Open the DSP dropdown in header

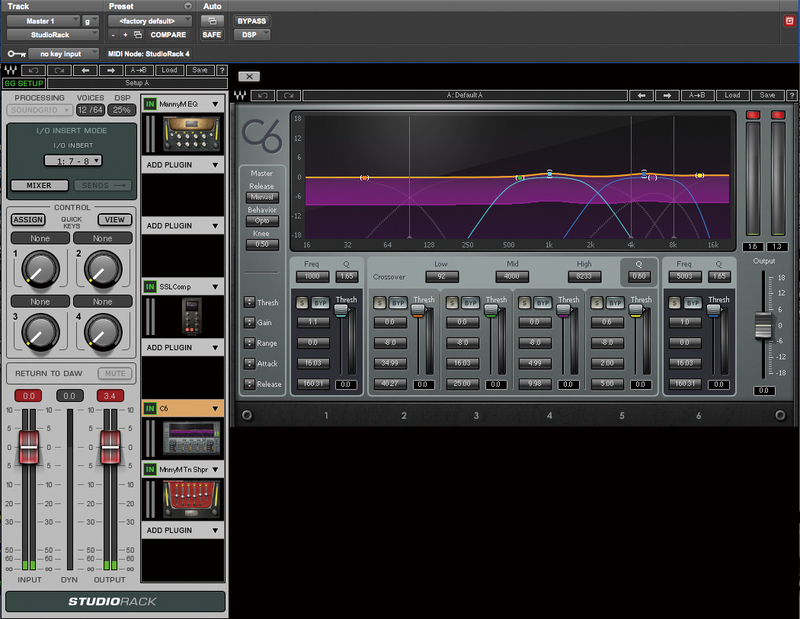pyautogui.click(x=252, y=35)
